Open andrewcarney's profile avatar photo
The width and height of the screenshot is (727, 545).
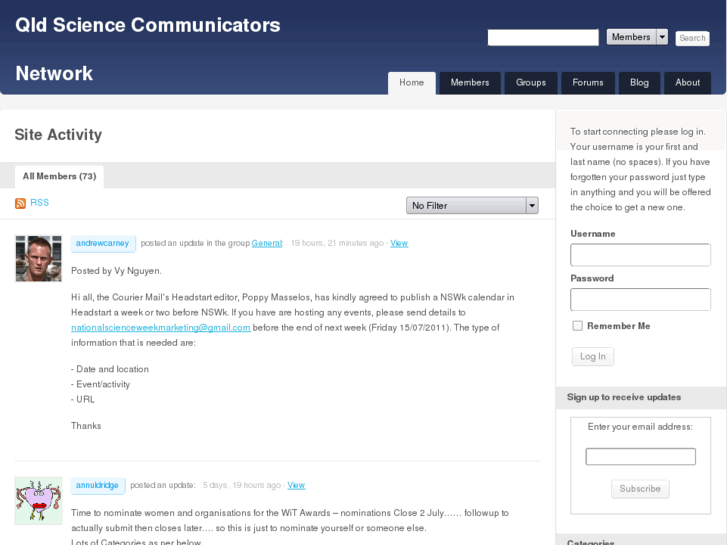(39, 258)
